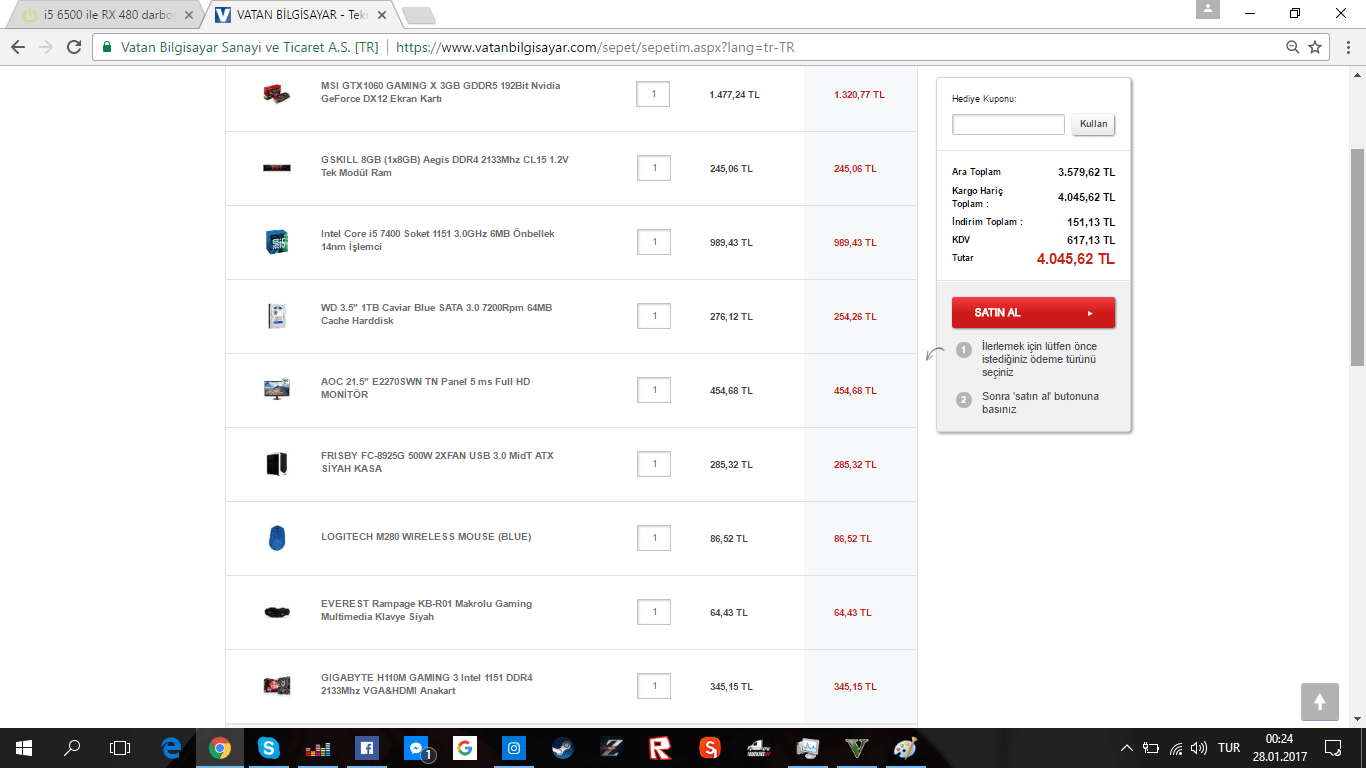1366x768 pixels.
Task: Open the Action Center notifications icon
Action: (x=1333, y=747)
